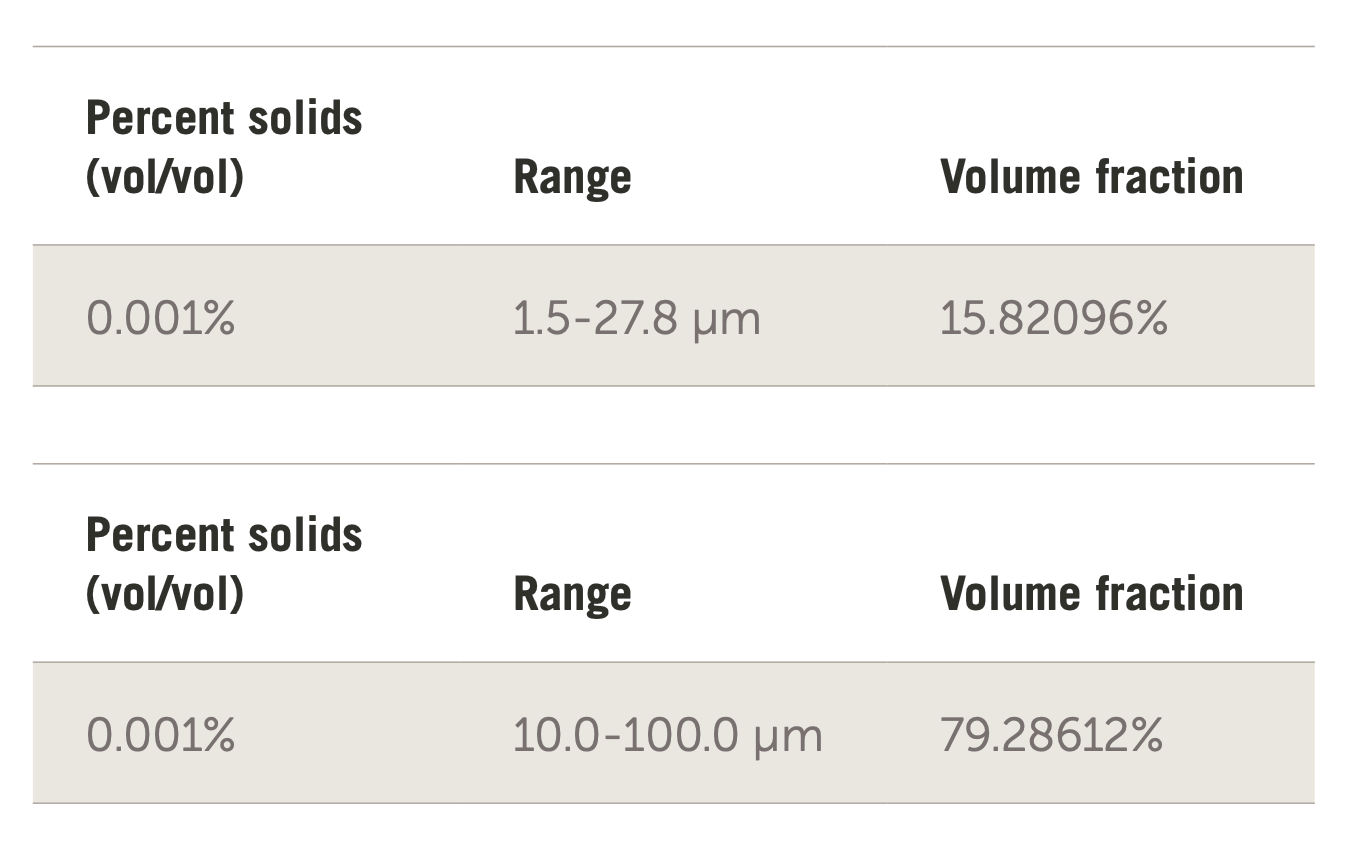Click "Percent solids" text in the bottom table

[224, 536]
